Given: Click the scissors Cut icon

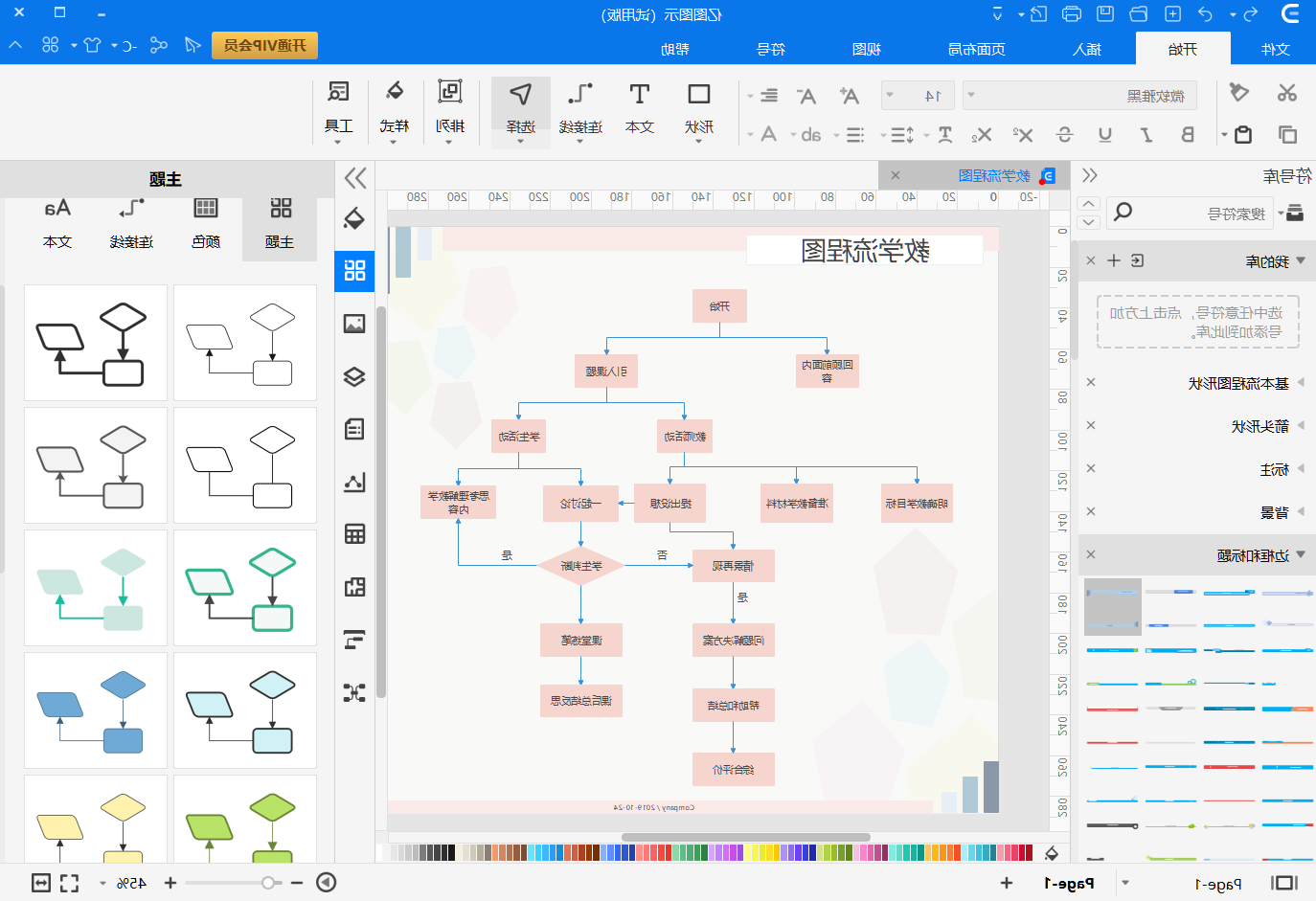Looking at the screenshot, I should tap(1286, 93).
